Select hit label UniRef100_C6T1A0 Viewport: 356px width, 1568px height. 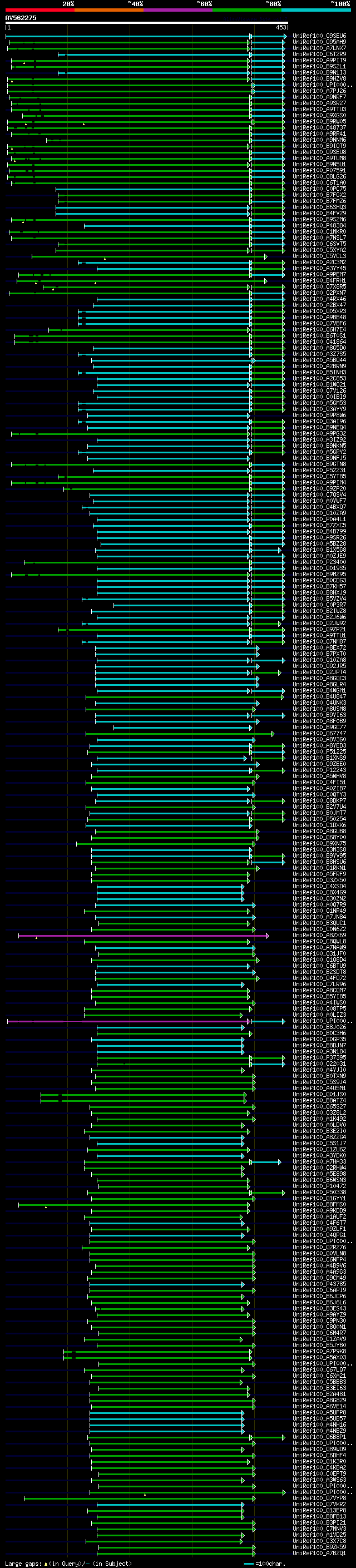319,182
